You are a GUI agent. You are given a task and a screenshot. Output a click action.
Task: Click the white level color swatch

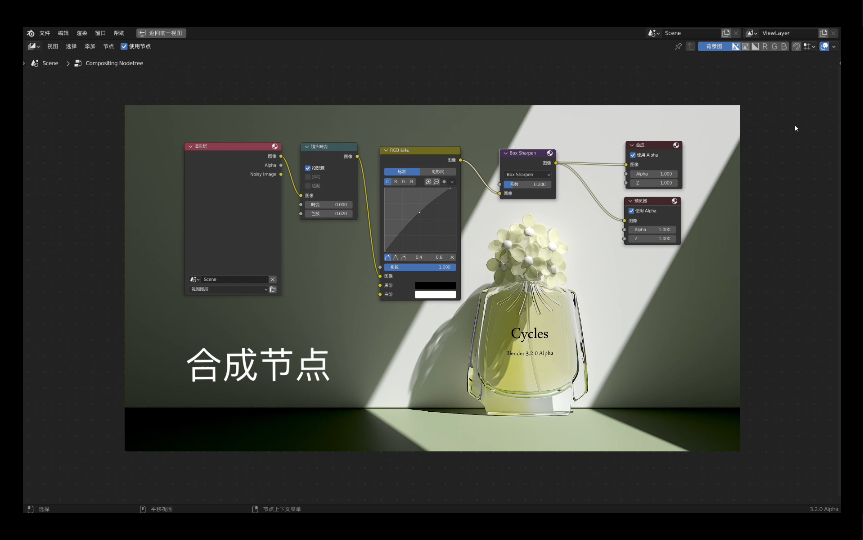point(435,294)
